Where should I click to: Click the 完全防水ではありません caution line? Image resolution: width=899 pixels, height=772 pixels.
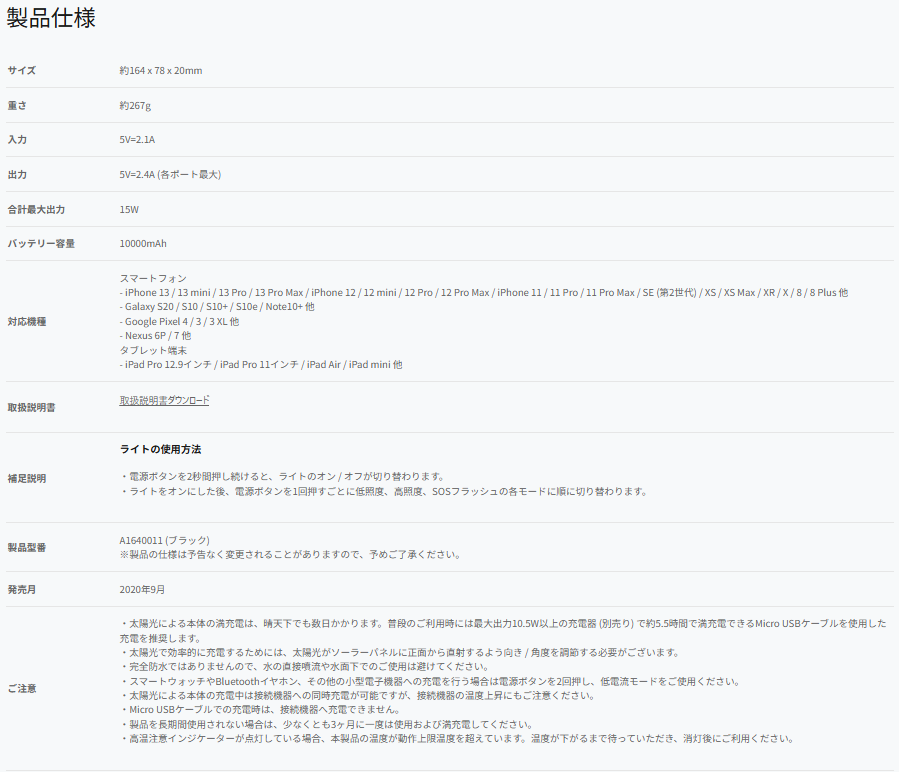[x=304, y=666]
